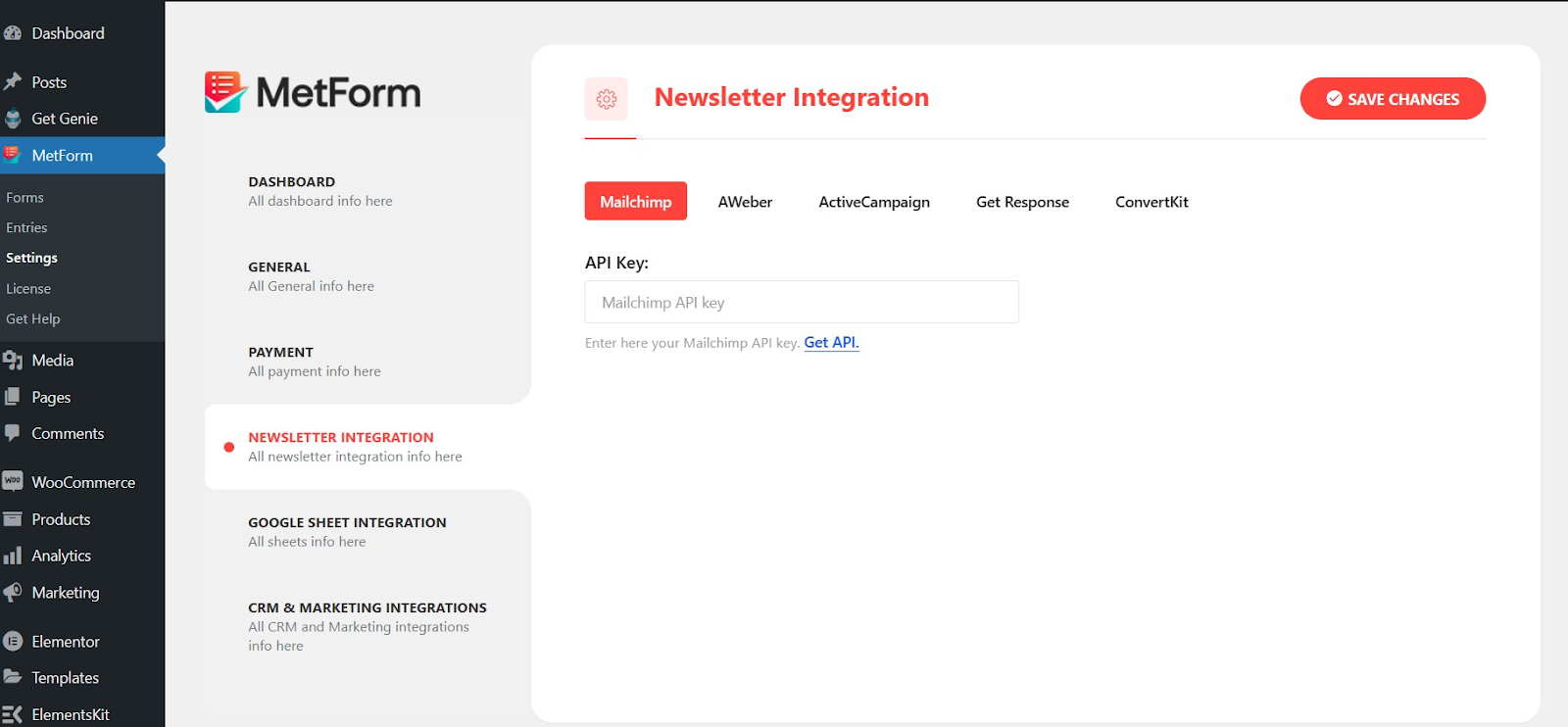
Task: Click the Analytics bar chart icon
Action: tap(12, 556)
